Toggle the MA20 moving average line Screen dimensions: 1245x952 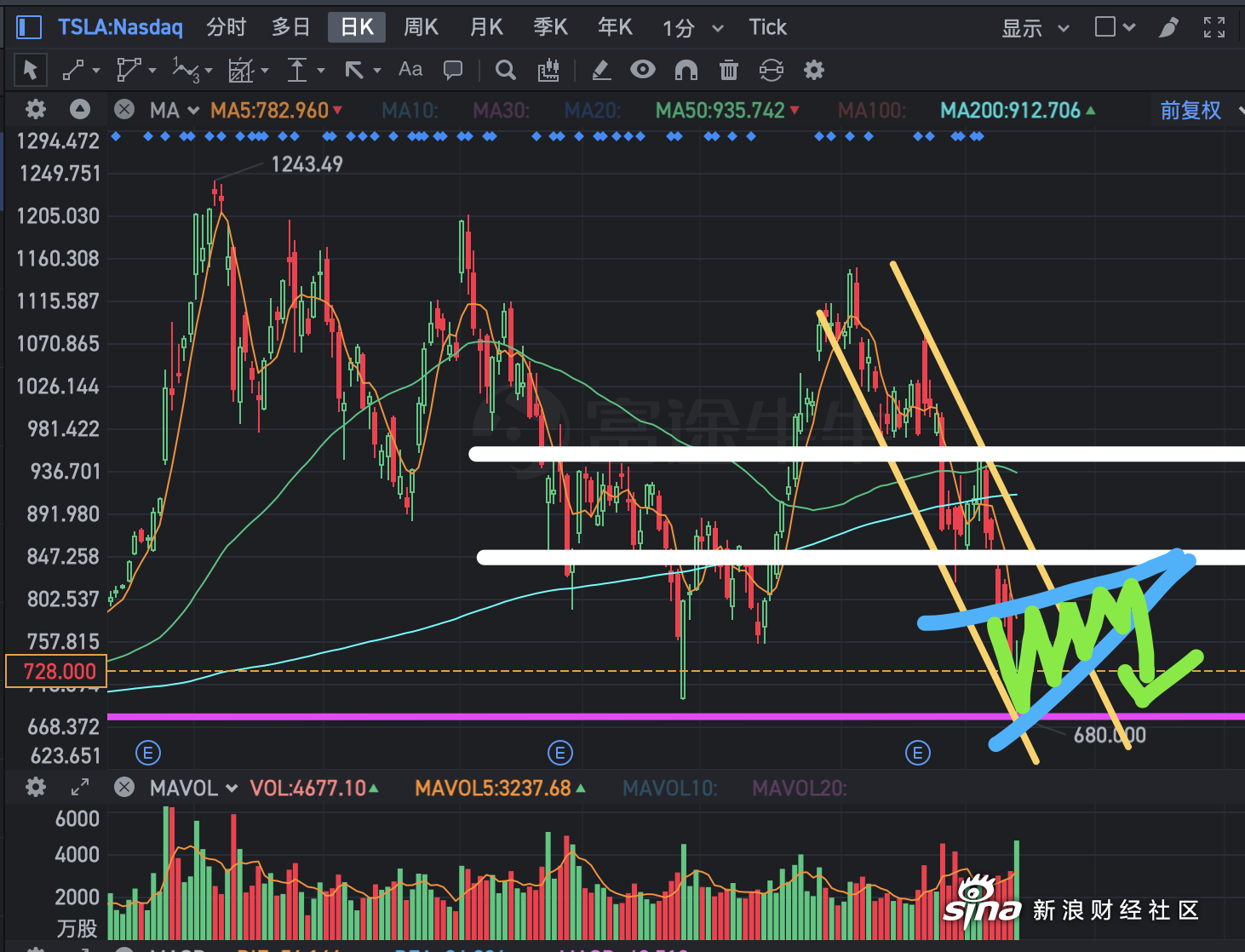(593, 110)
